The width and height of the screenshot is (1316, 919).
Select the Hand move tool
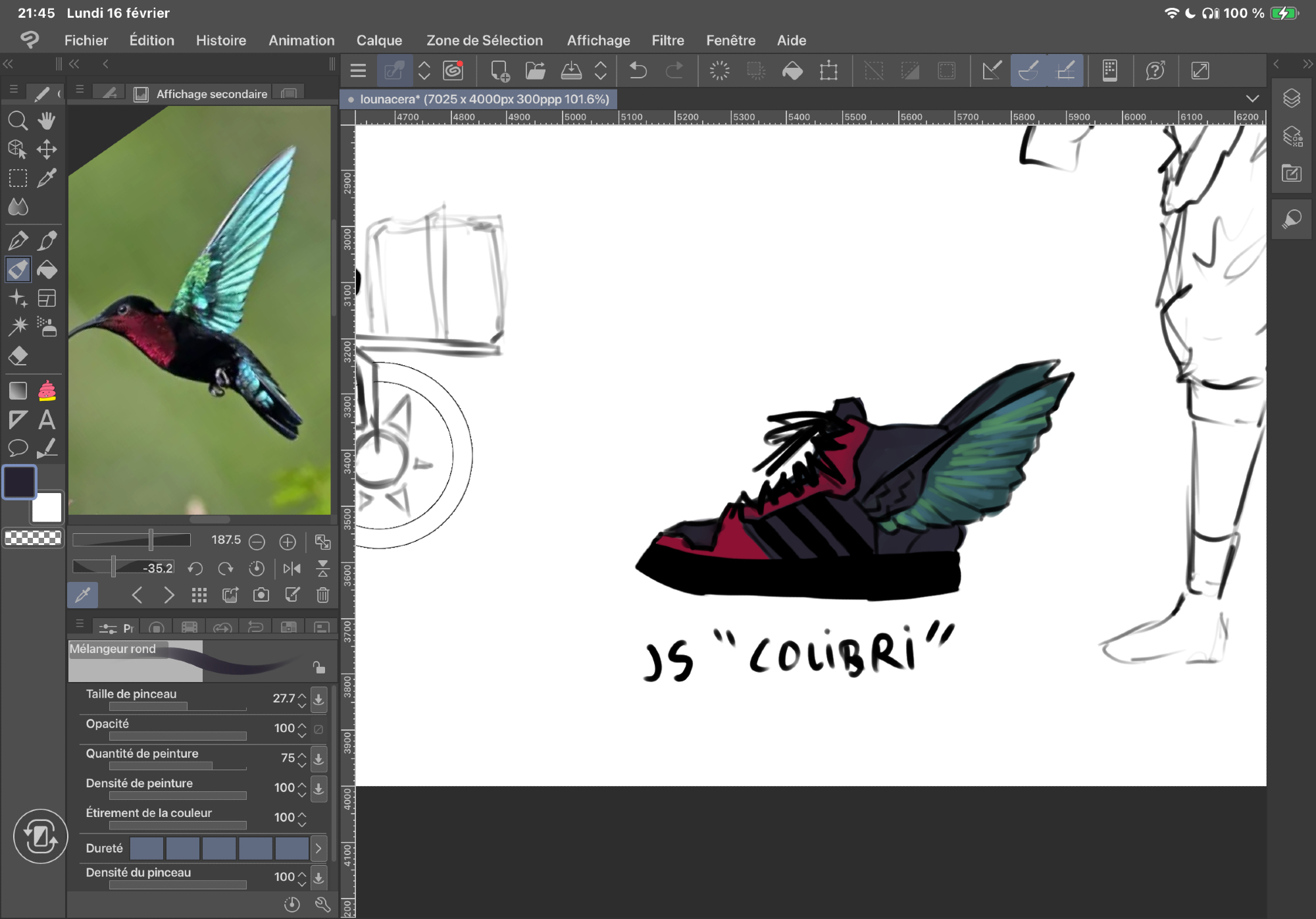(x=47, y=121)
